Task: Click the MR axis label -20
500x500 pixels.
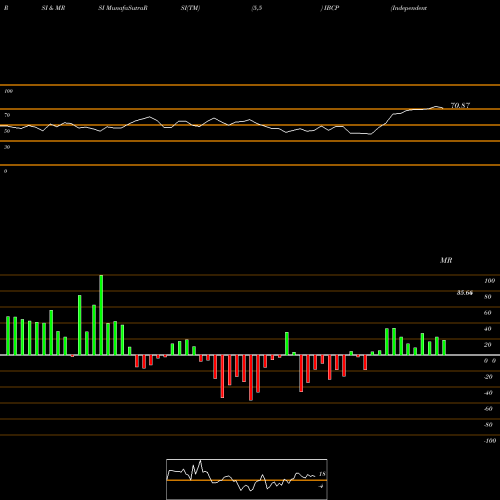Action: point(488,377)
